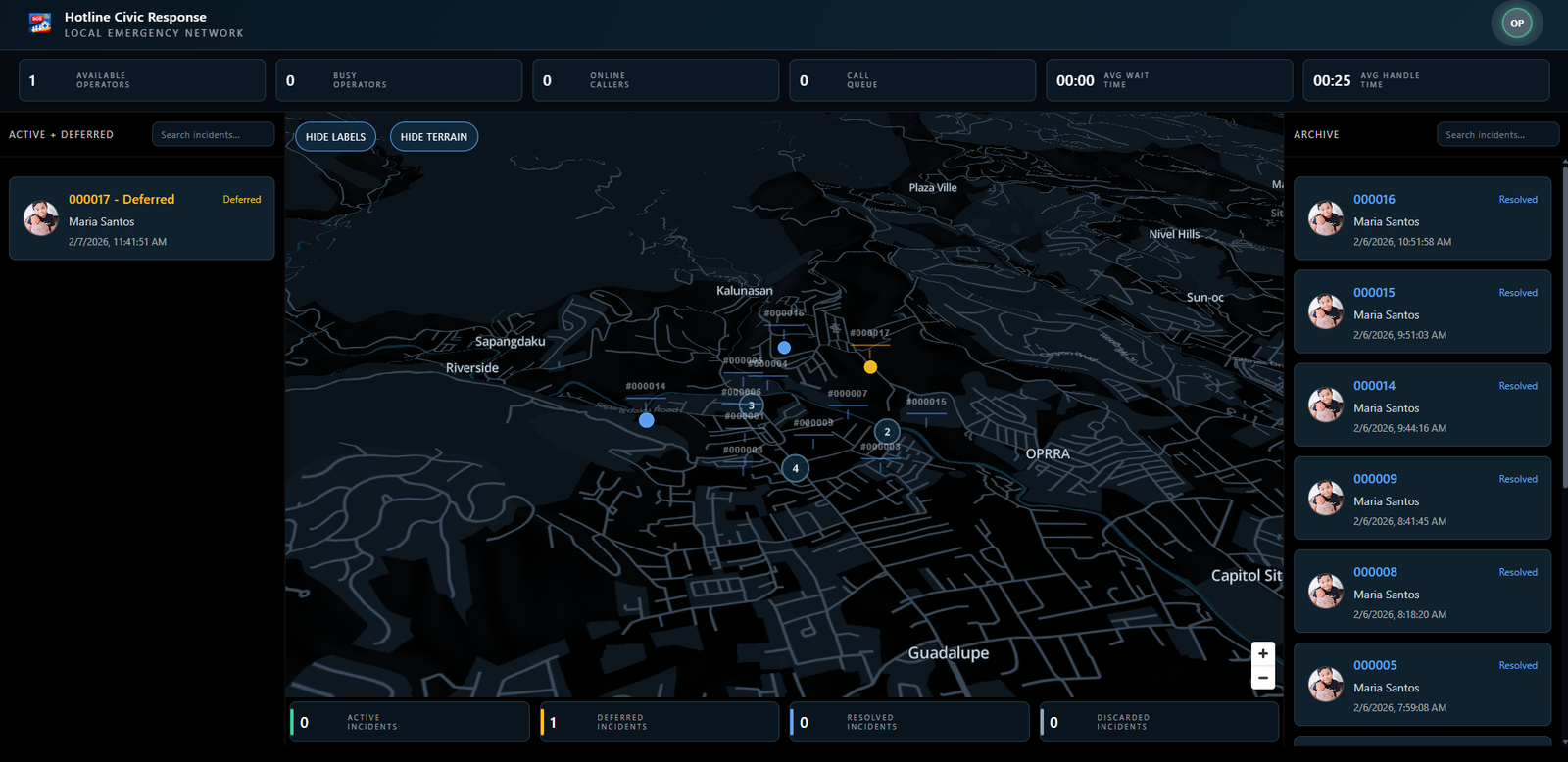
Task: Click the Avg Wait Time stat card
Action: pyautogui.click(x=1169, y=80)
